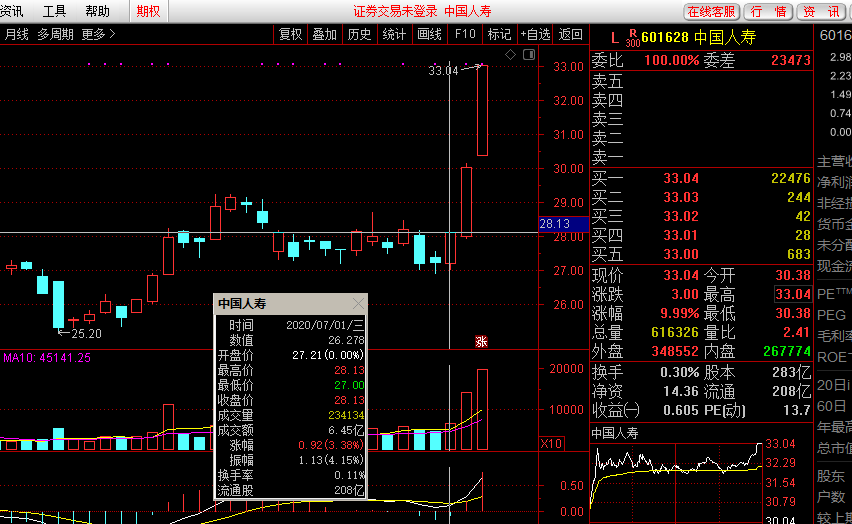Open the 帮助 menu
Image resolution: width=852 pixels, height=524 pixels.
point(98,11)
